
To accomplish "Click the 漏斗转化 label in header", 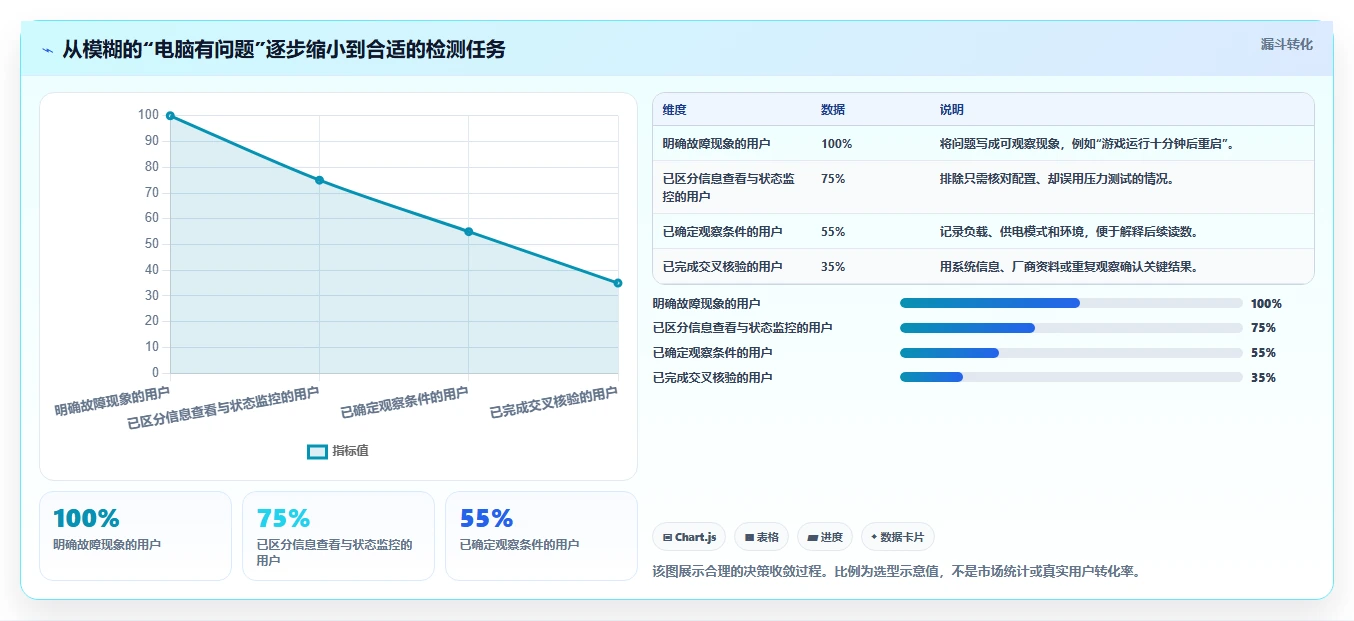I will 1286,44.
